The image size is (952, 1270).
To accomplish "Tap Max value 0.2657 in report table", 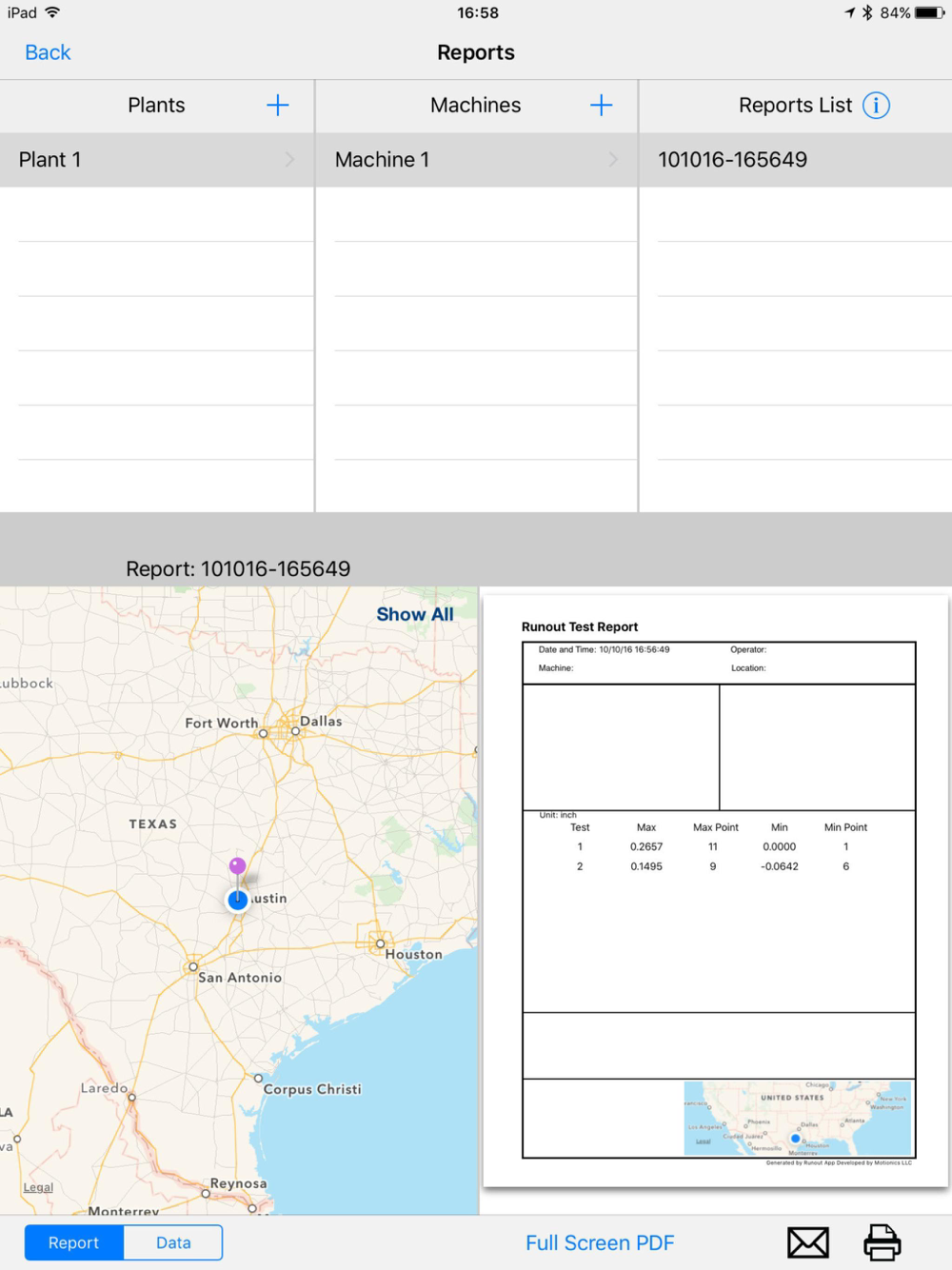I will (x=646, y=846).
